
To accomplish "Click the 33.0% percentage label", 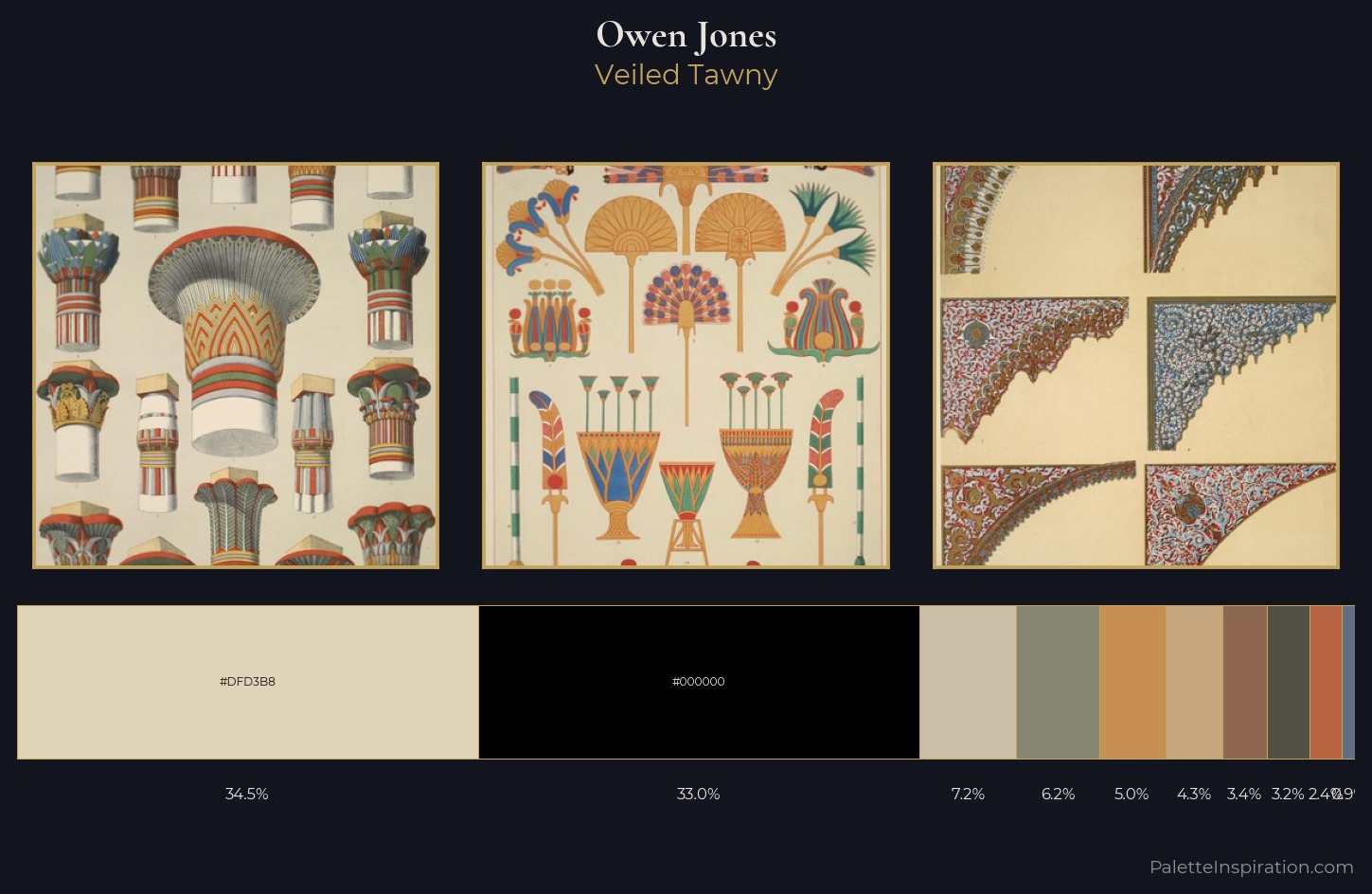I will pyautogui.click(x=699, y=794).
